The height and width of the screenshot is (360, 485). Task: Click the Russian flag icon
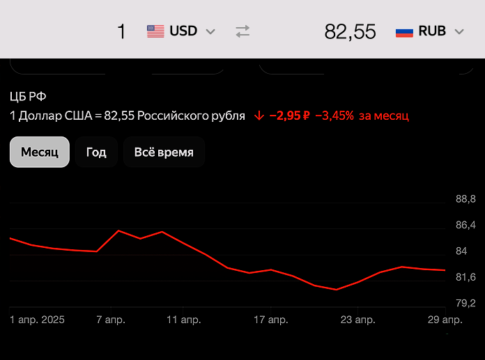click(x=404, y=32)
